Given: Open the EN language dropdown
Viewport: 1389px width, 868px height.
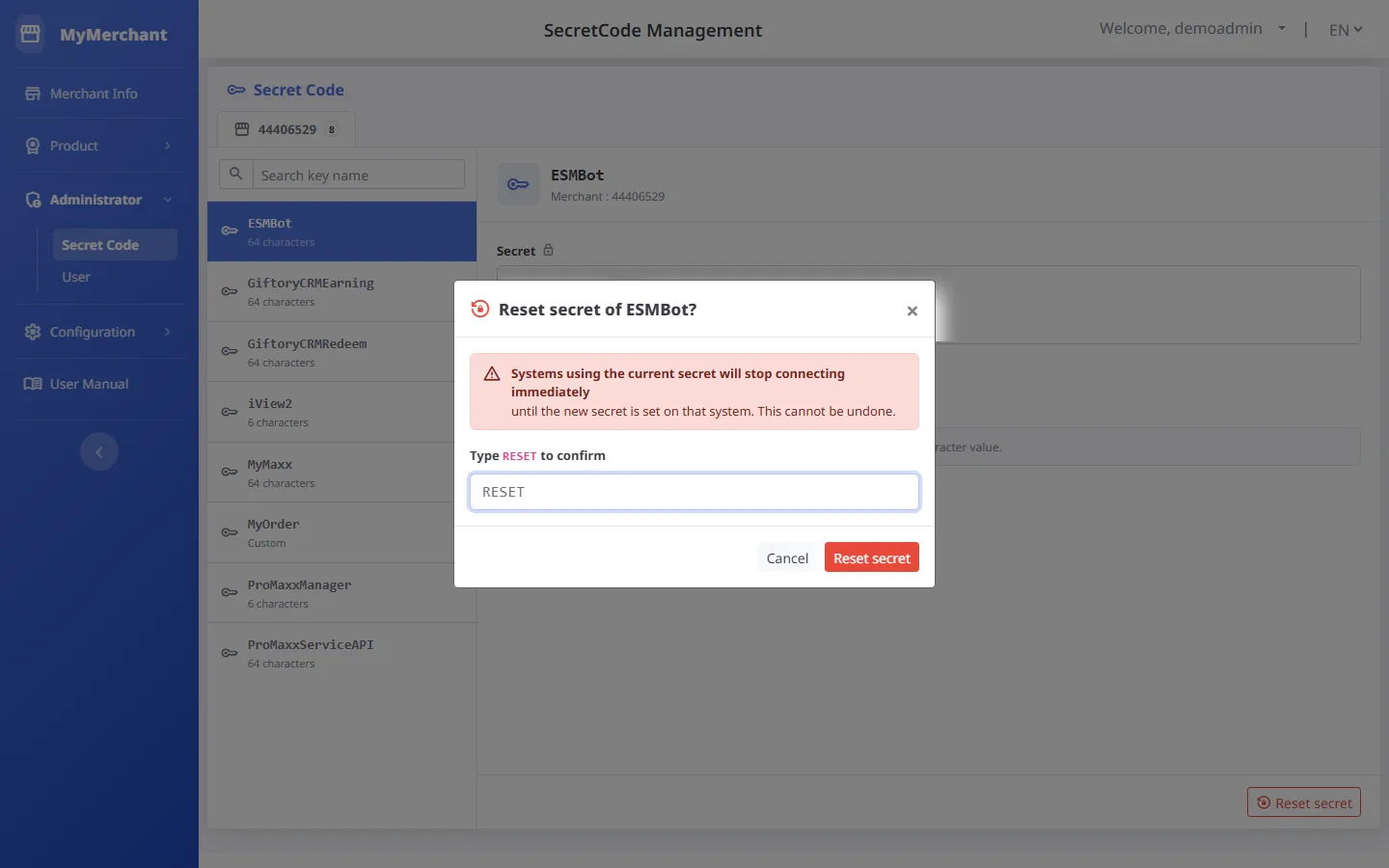Looking at the screenshot, I should (x=1346, y=30).
